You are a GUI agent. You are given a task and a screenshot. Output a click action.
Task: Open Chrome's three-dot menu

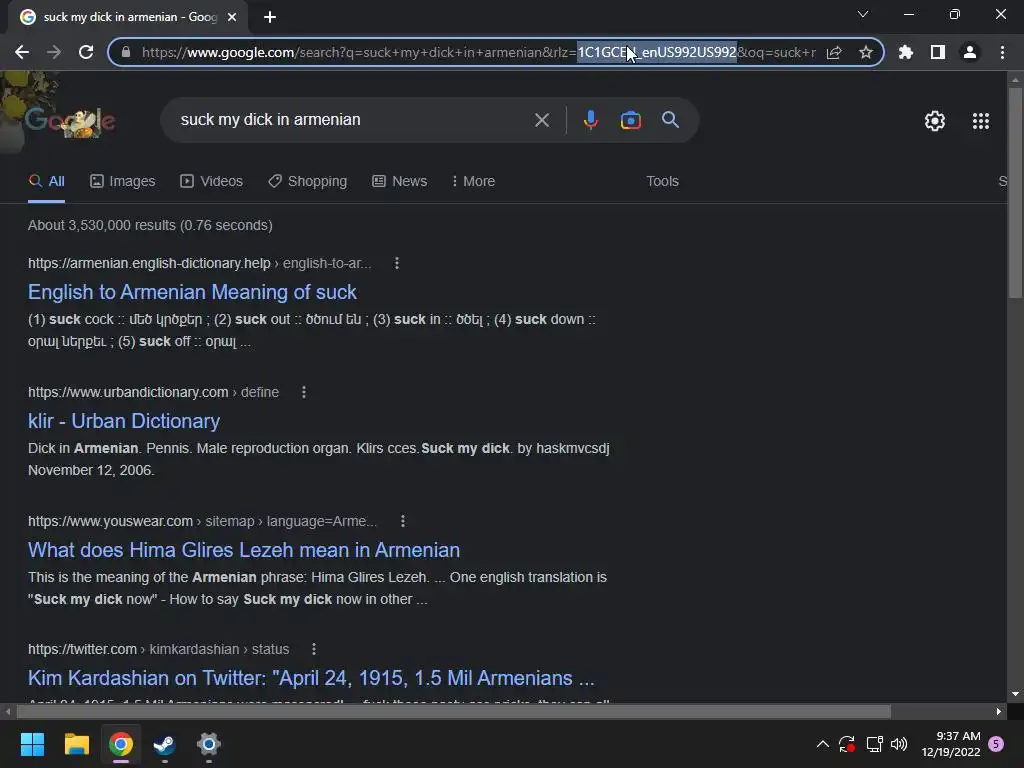point(1002,52)
